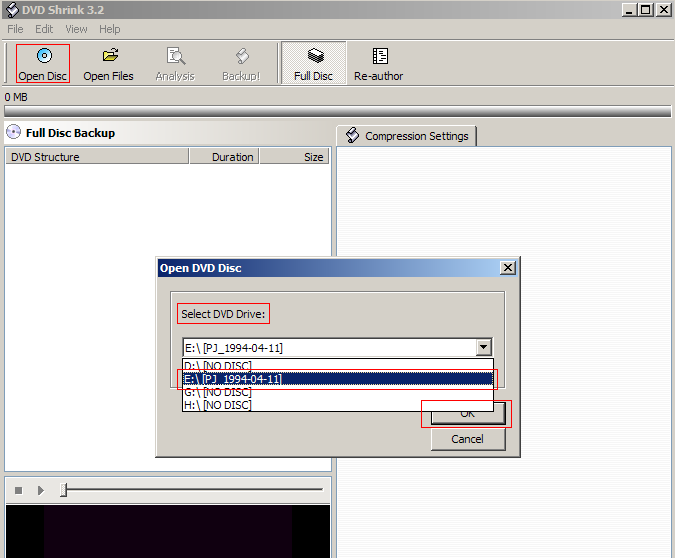This screenshot has height=558, width=675.
Task: Open the Help menu
Action: click(x=110, y=30)
